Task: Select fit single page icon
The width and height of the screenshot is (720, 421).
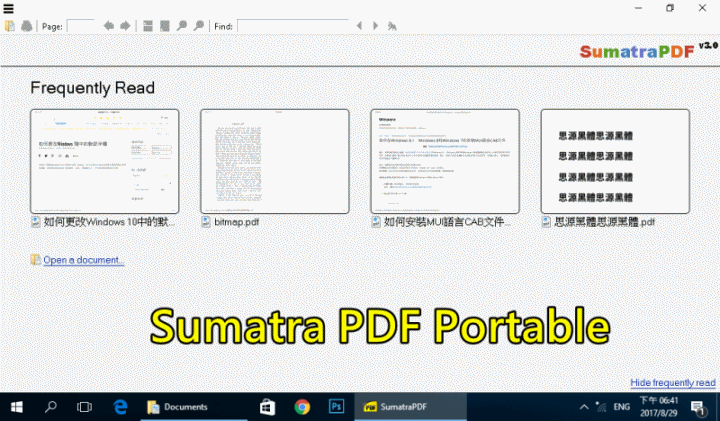Action: point(164,26)
